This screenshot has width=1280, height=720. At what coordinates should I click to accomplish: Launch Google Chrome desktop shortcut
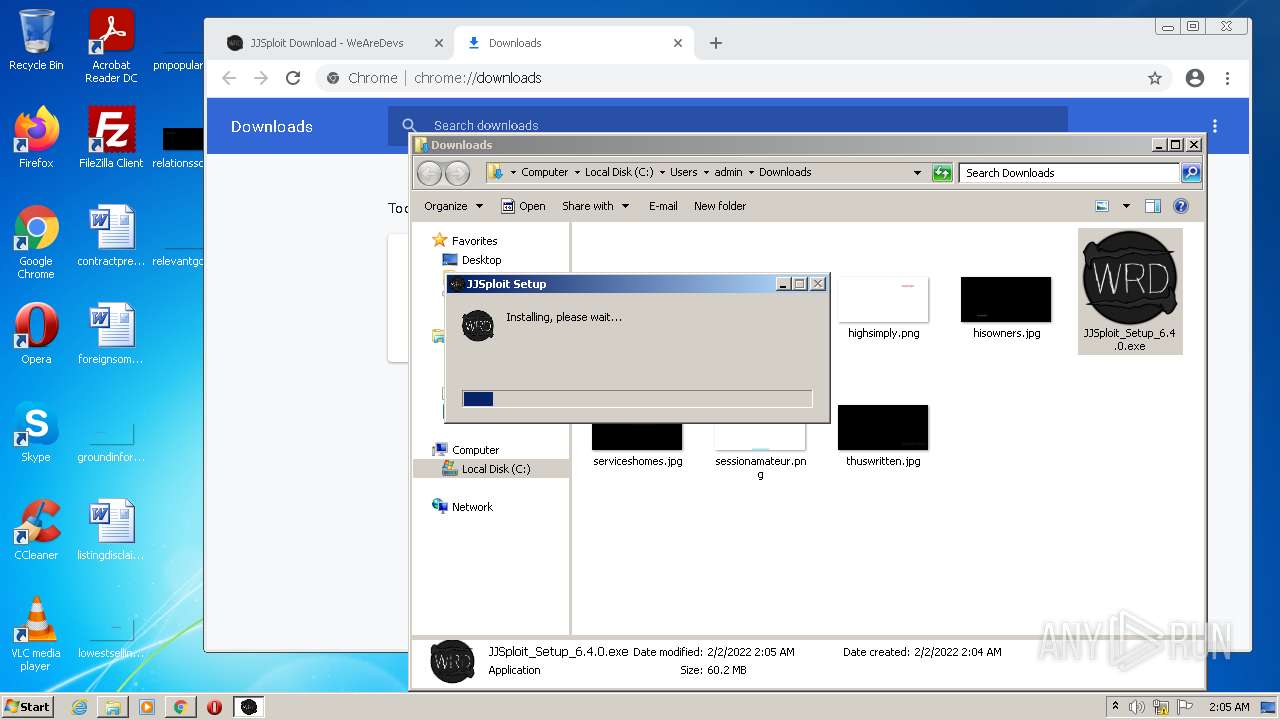click(x=36, y=242)
